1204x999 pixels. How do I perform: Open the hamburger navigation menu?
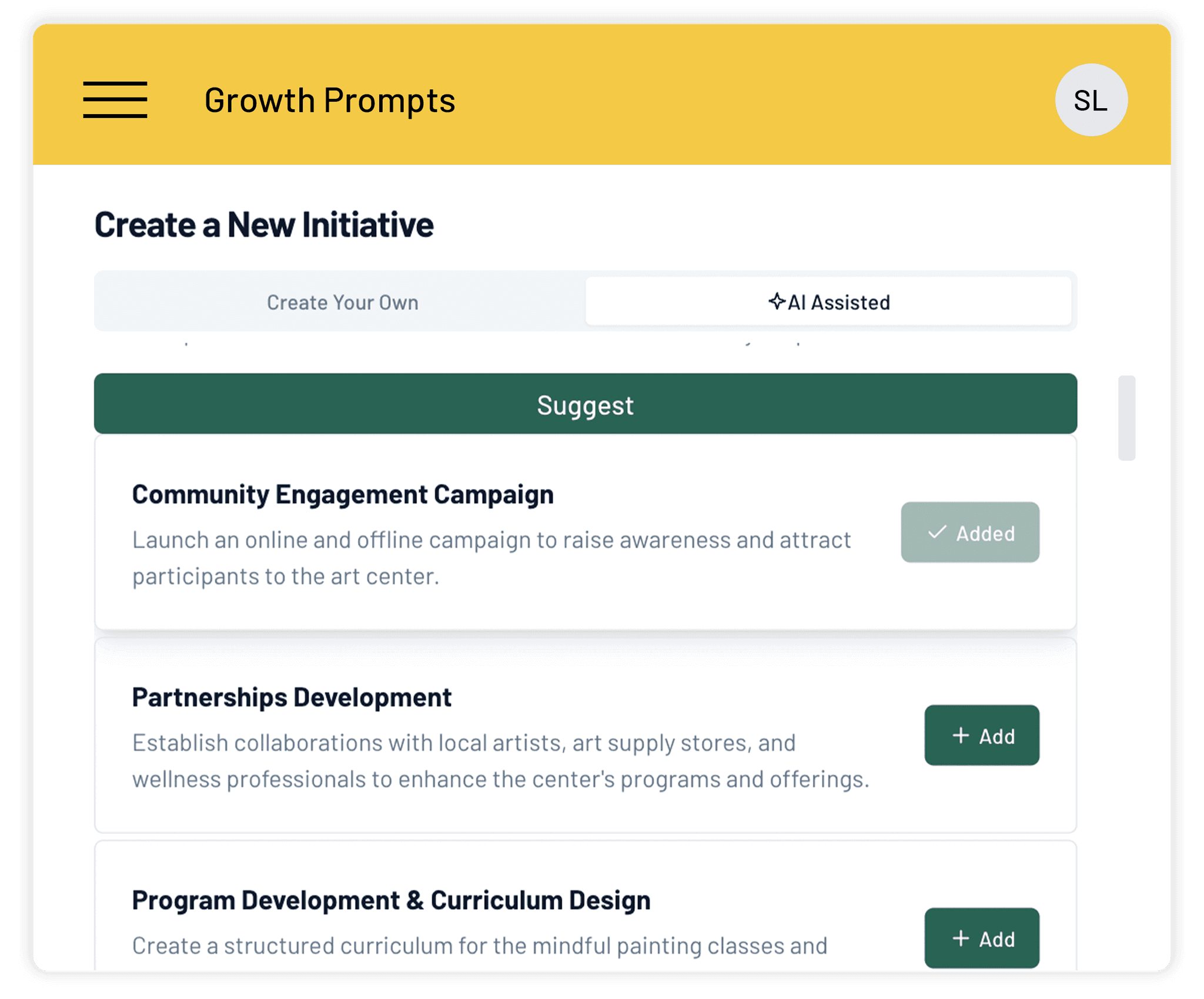coord(115,100)
